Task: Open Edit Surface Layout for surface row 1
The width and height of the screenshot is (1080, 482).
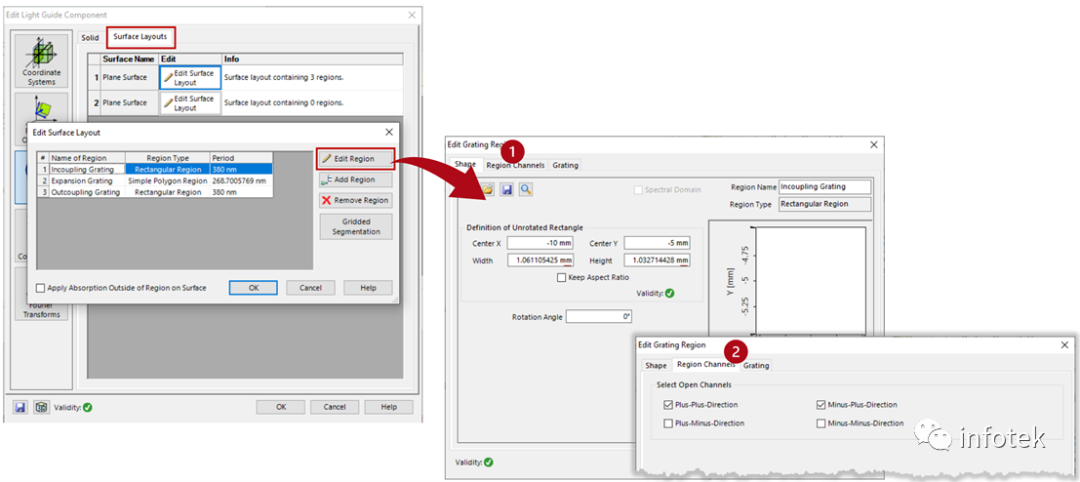Action: point(190,78)
